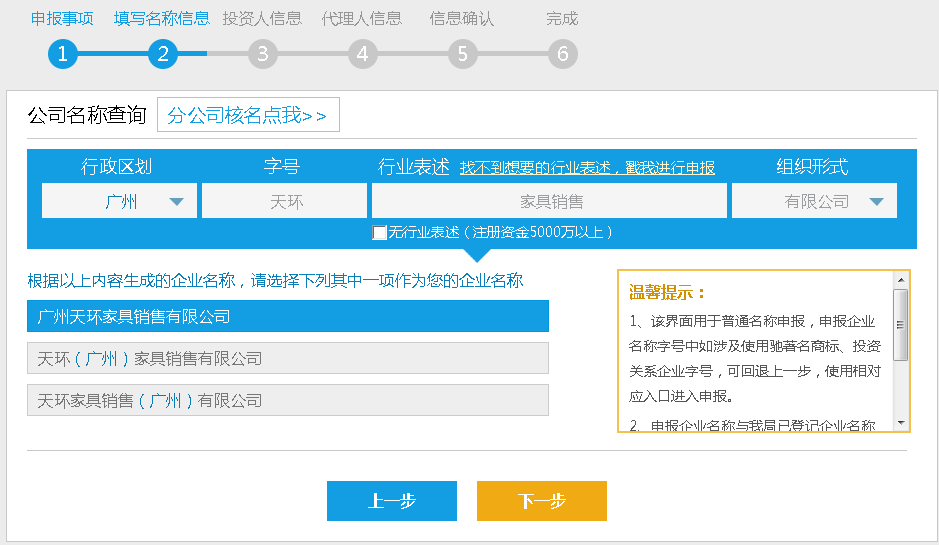Click step 2 circle for 填写名称信息
This screenshot has height=545, width=939.
tap(162, 54)
